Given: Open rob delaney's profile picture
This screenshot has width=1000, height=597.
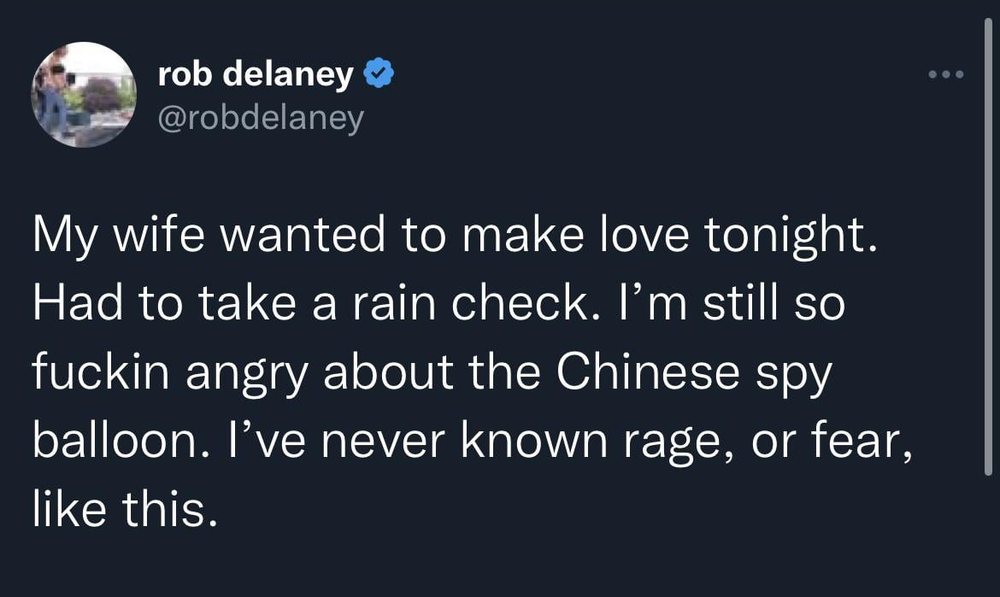Looking at the screenshot, I should 84,95.
